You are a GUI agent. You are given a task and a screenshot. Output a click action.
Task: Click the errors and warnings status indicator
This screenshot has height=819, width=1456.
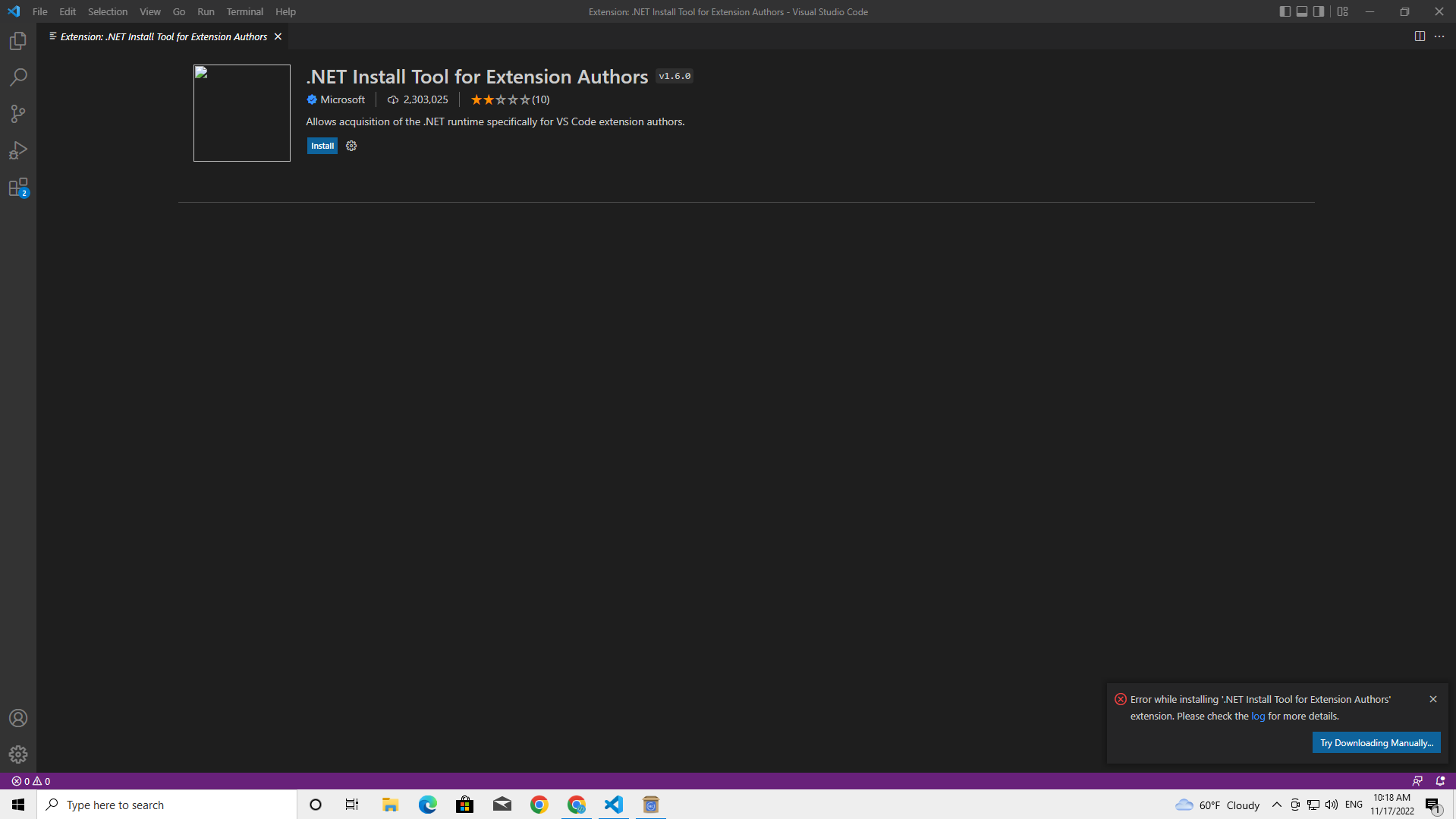31,781
